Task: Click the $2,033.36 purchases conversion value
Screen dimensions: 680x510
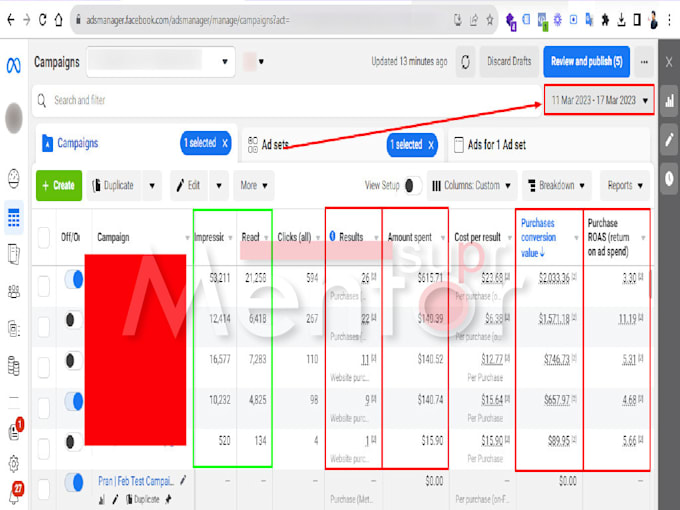Action: click(x=555, y=278)
